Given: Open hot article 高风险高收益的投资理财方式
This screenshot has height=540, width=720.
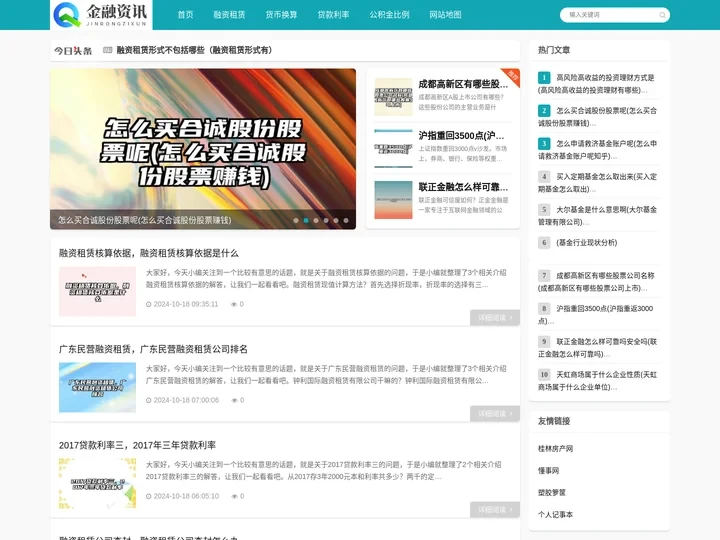Looking at the screenshot, I should (x=597, y=84).
